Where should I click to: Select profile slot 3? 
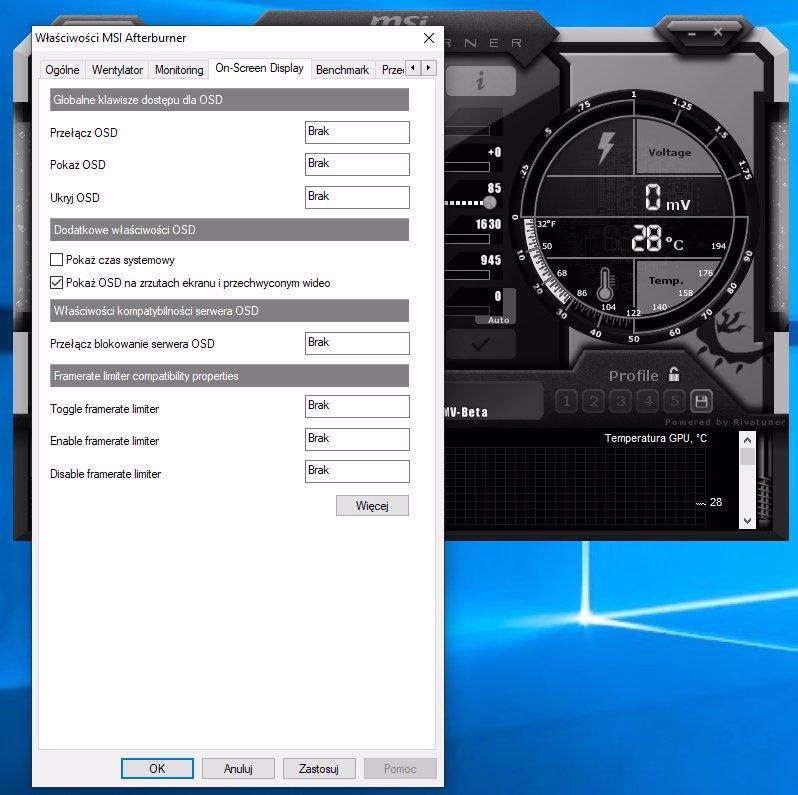click(x=620, y=402)
